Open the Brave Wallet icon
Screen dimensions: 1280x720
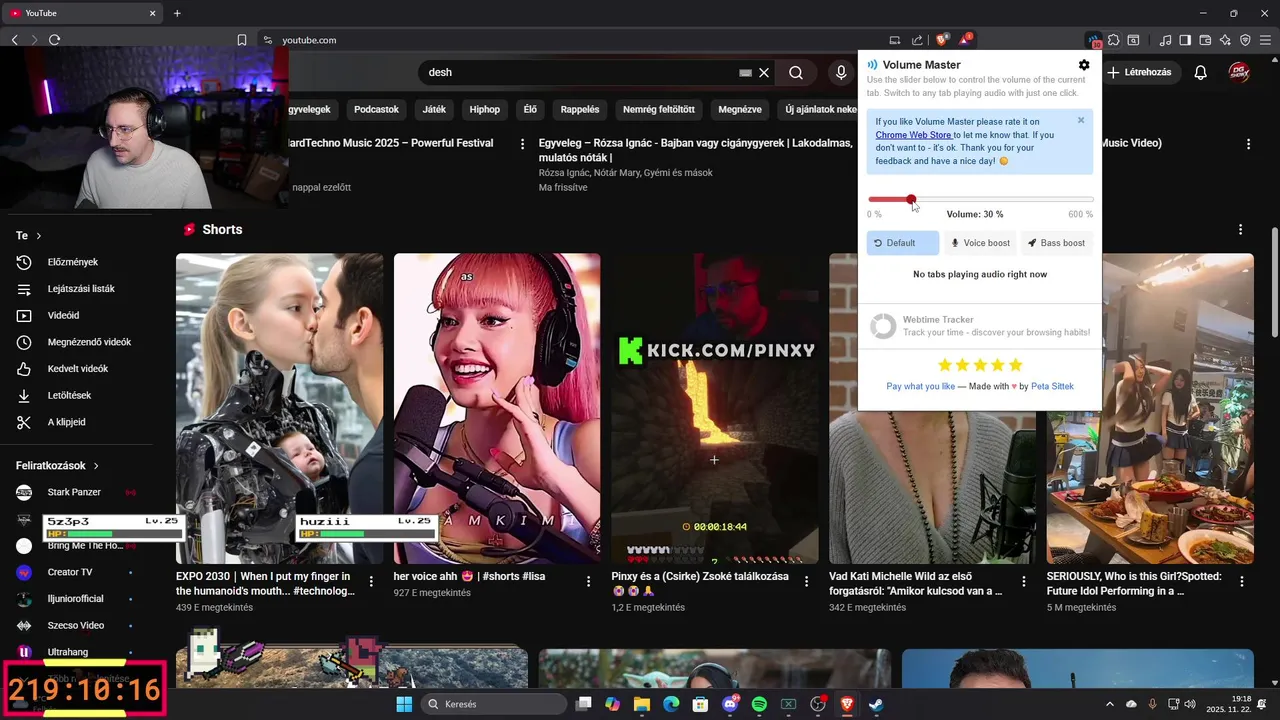(x=1205, y=40)
